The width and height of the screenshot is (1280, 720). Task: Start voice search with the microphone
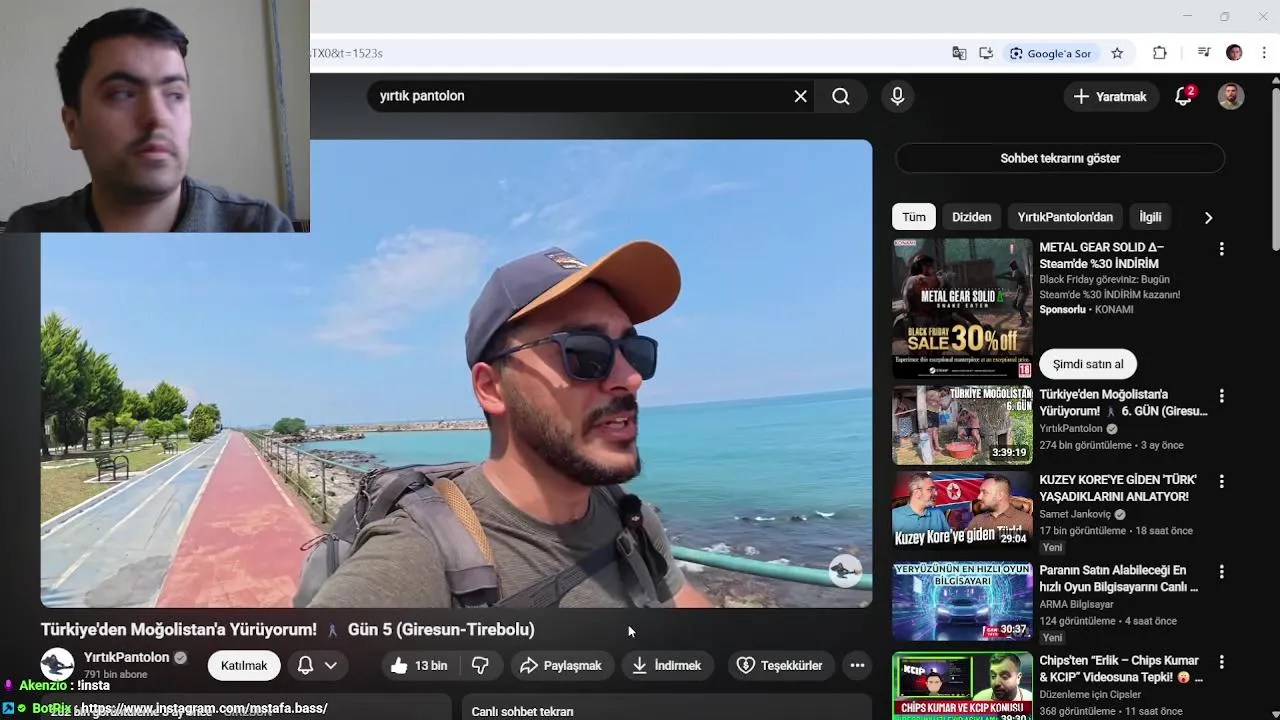coord(897,96)
